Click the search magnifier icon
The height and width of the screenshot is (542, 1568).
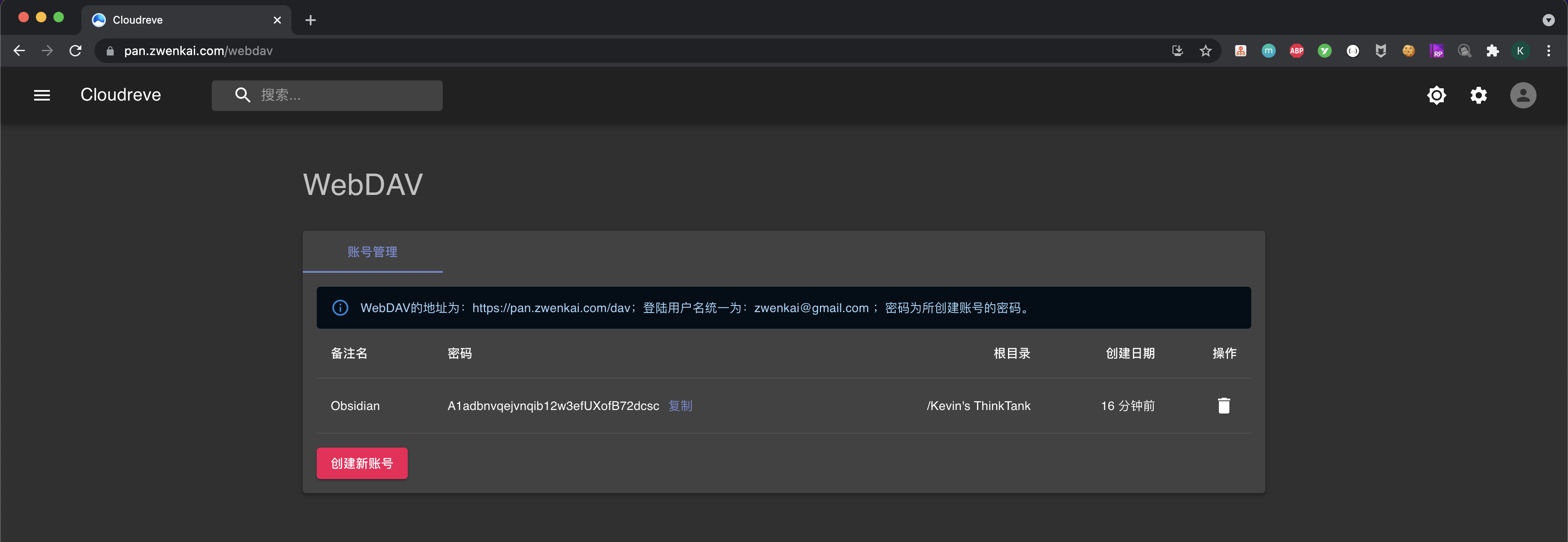coord(242,95)
